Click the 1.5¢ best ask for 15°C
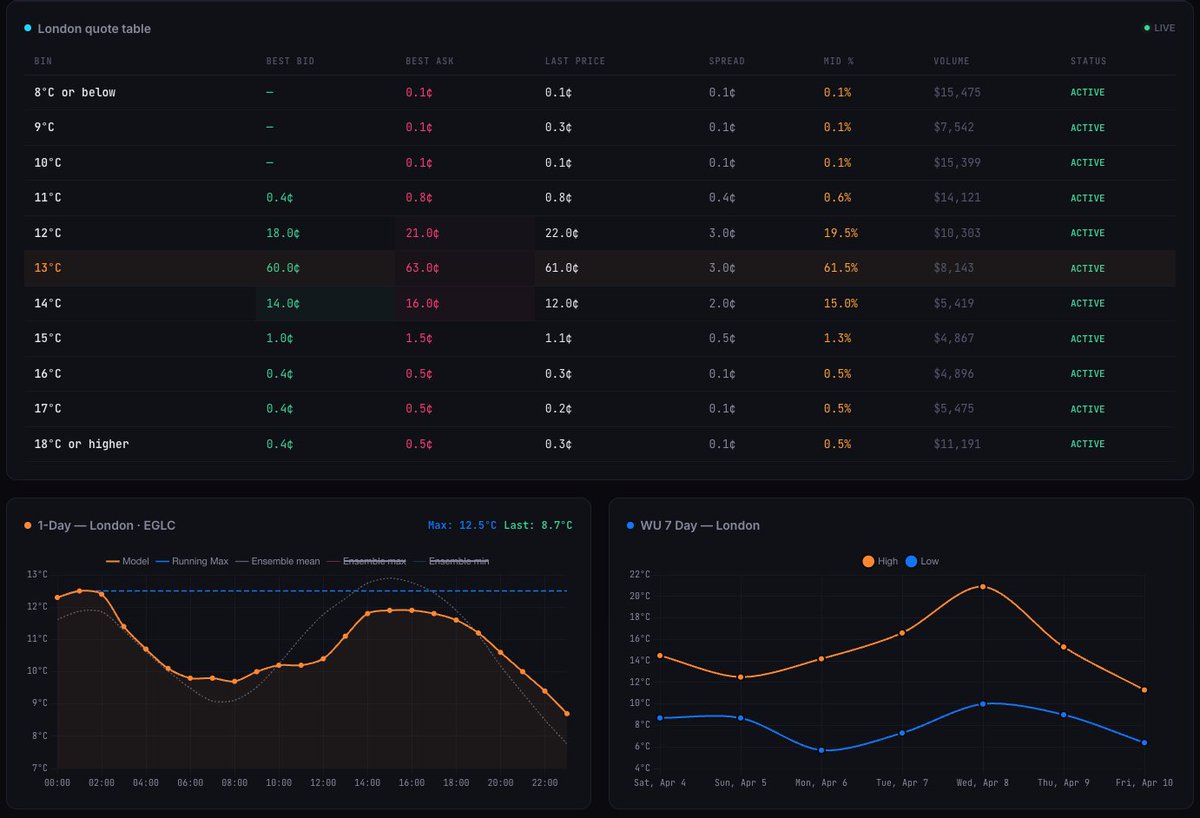This screenshot has height=818, width=1200. click(x=419, y=338)
